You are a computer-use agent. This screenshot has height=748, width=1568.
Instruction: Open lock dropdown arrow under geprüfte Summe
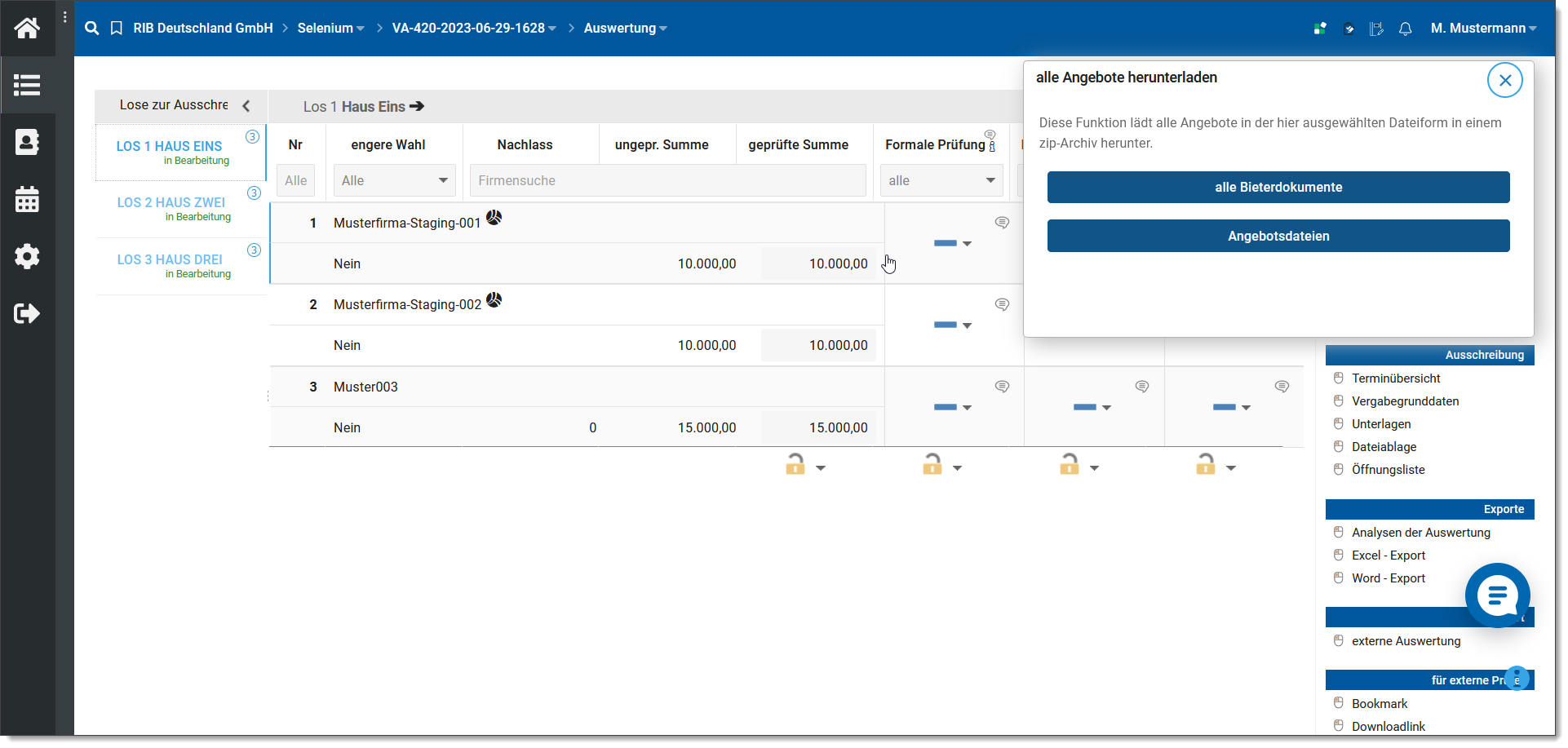pyautogui.click(x=821, y=468)
